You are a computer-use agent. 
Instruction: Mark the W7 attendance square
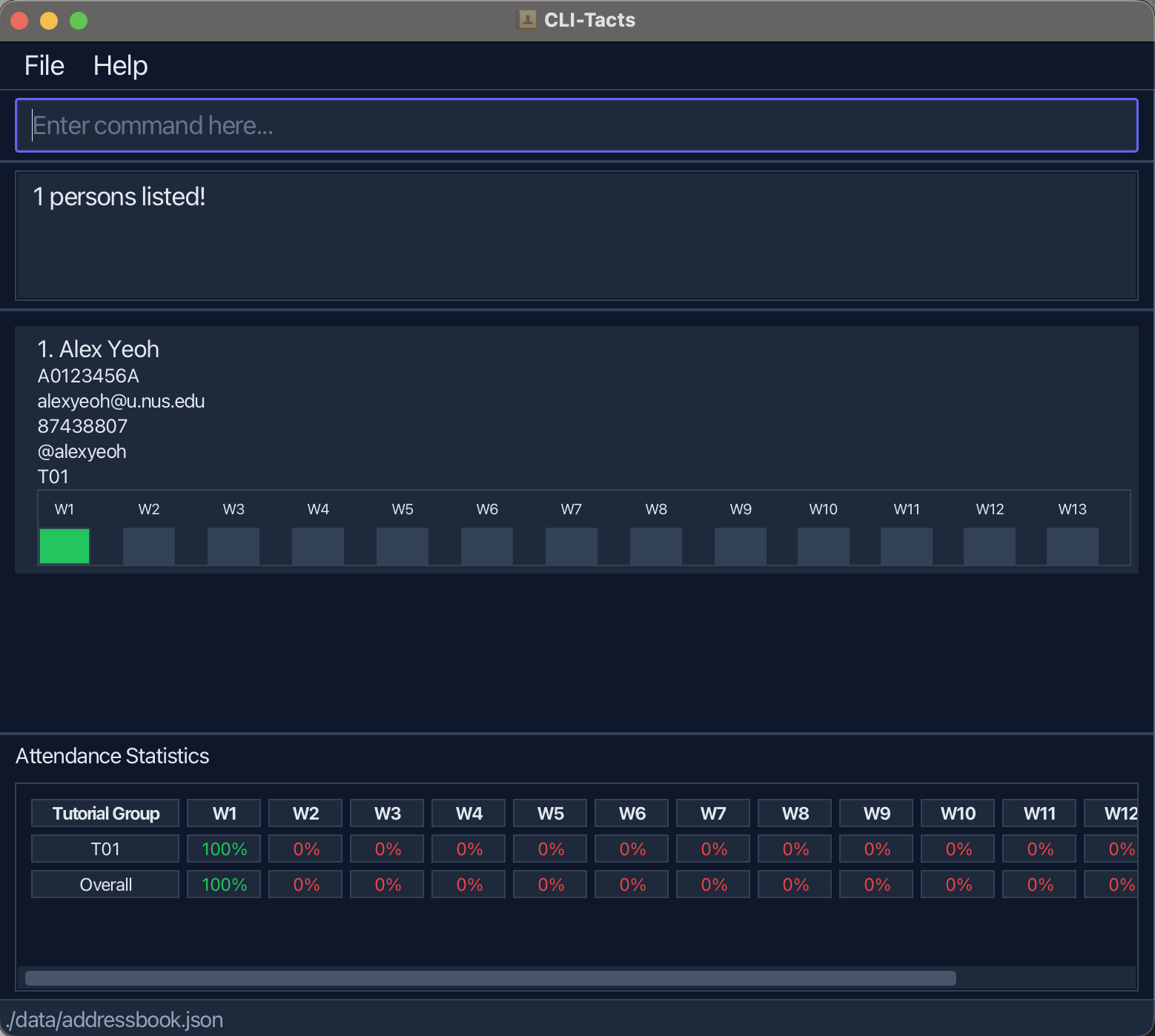point(571,546)
